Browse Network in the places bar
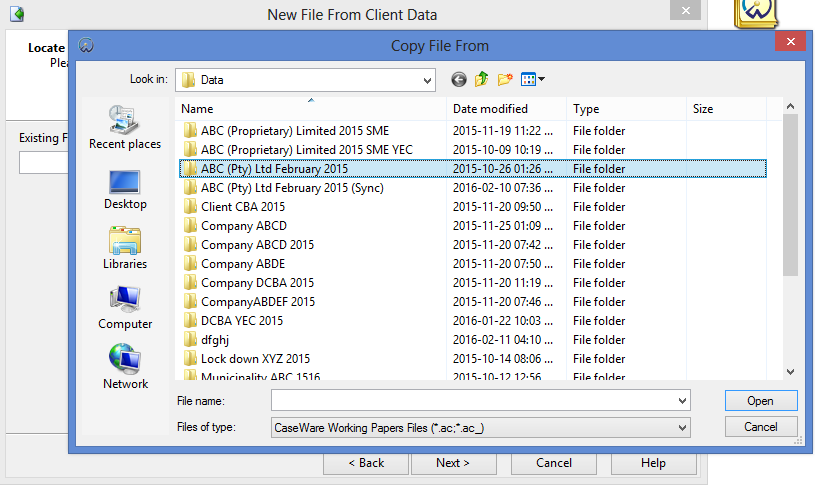 125,368
